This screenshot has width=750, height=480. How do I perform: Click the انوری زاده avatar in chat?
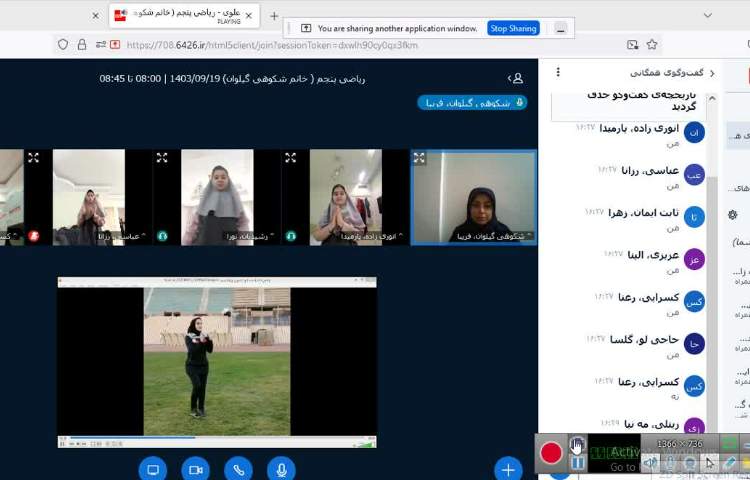pyautogui.click(x=694, y=132)
